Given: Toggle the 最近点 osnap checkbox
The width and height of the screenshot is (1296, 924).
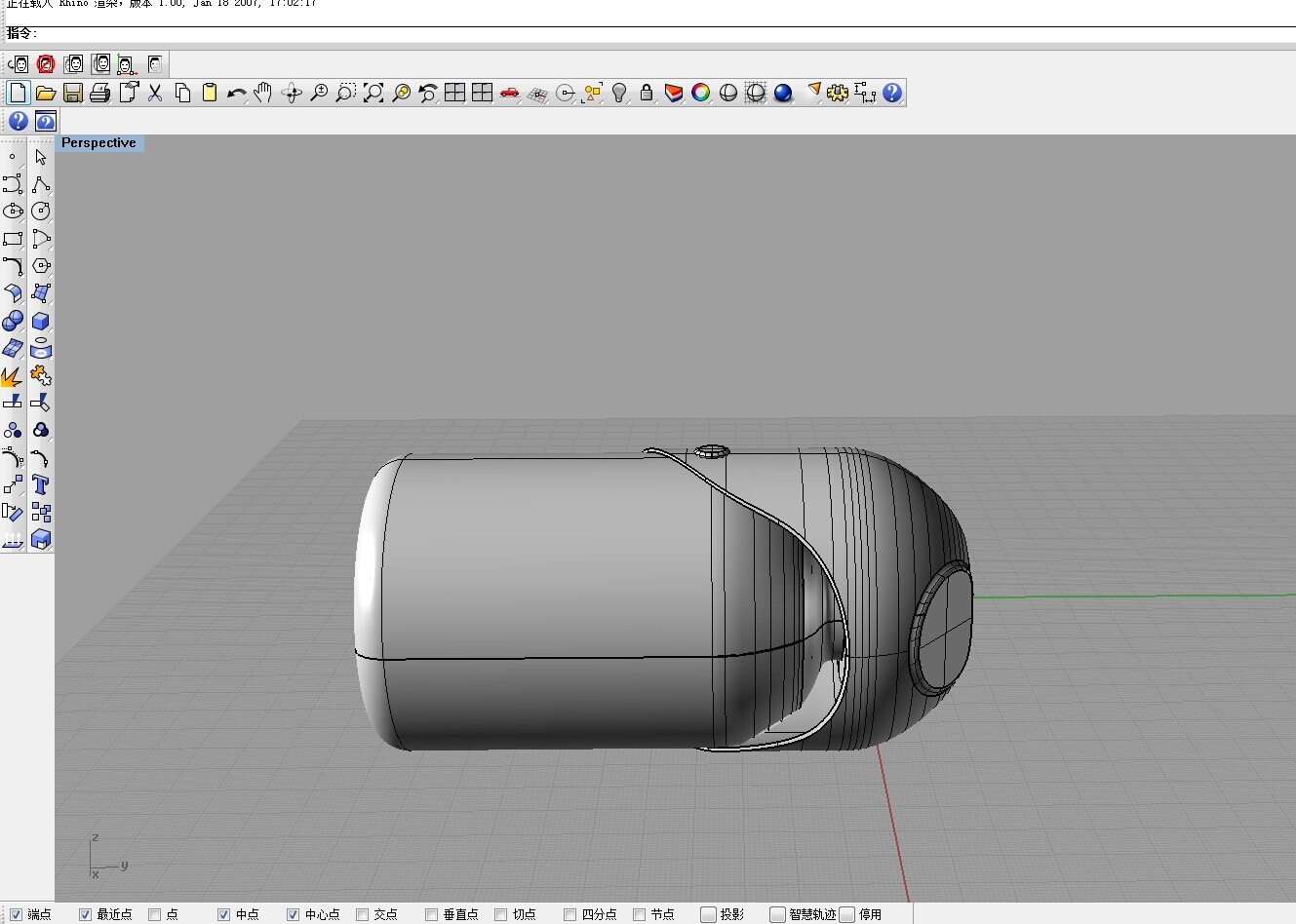Looking at the screenshot, I should (x=85, y=914).
